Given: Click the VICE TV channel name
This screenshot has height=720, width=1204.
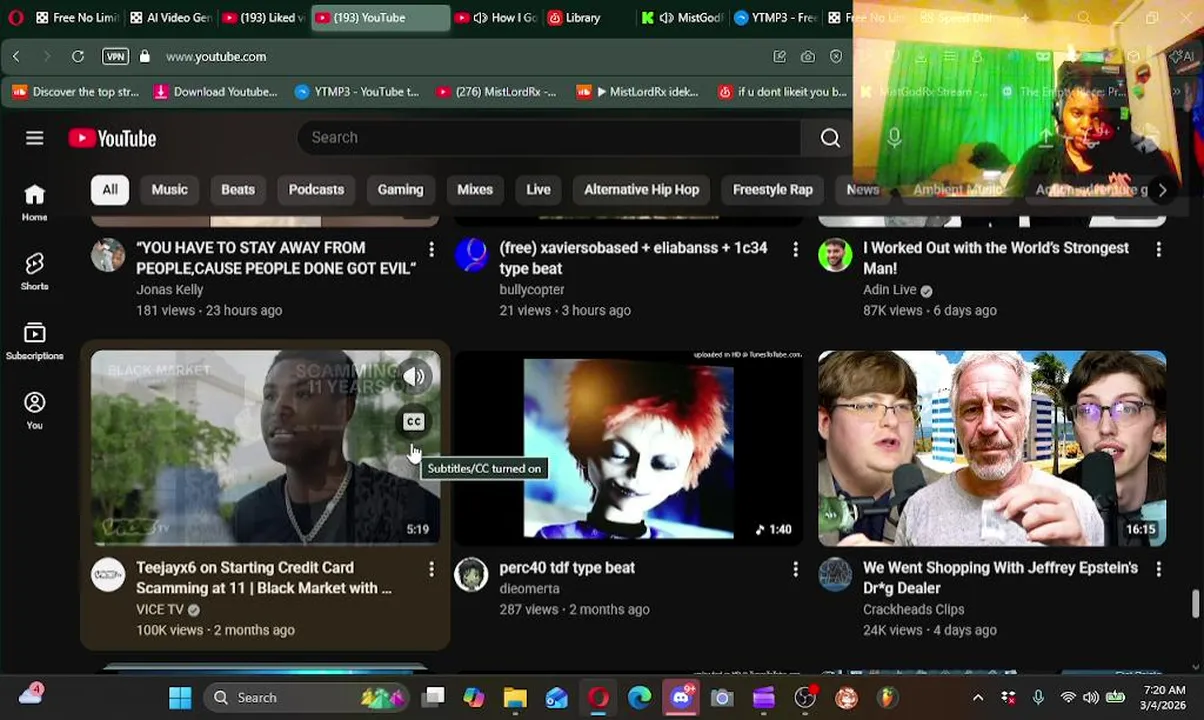Looking at the screenshot, I should tap(160, 610).
